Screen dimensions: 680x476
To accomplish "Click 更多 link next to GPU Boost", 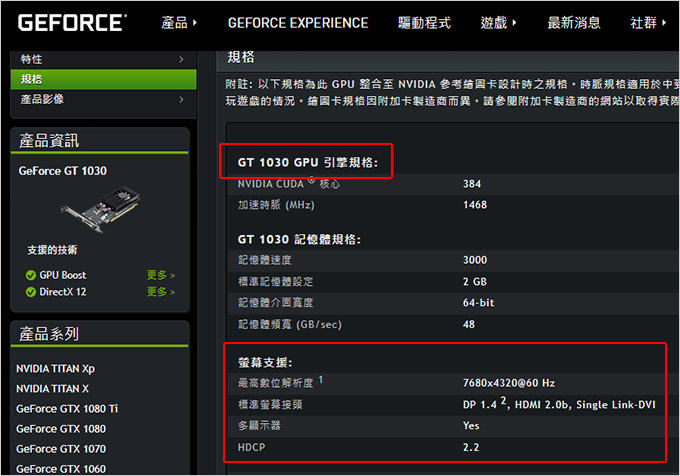I will [x=160, y=275].
